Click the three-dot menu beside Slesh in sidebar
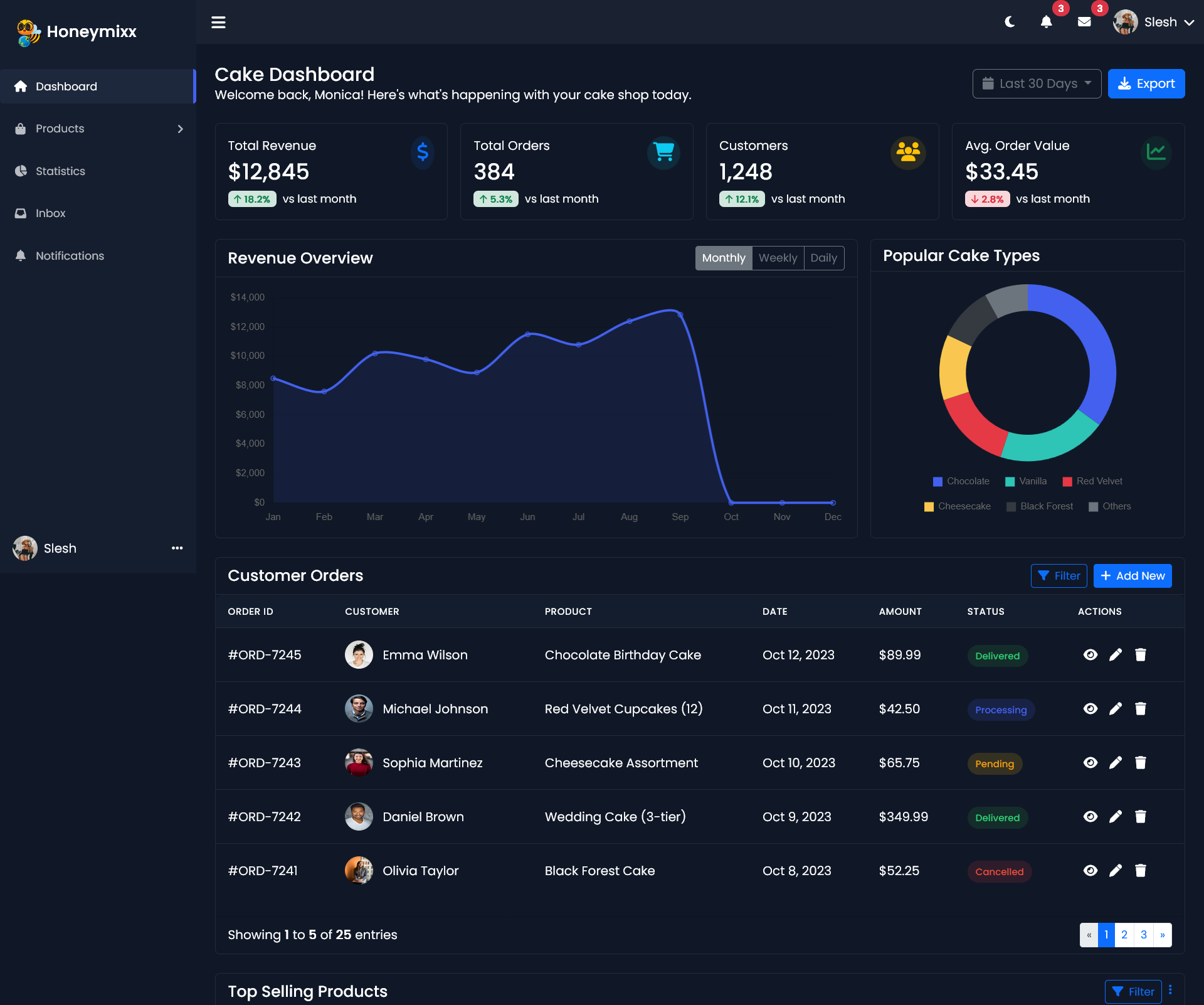 point(177,548)
